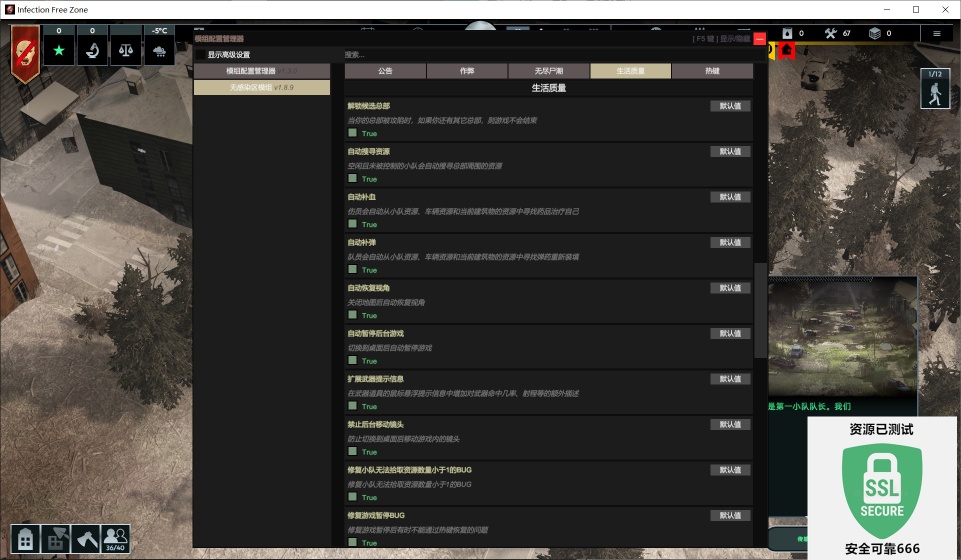Switch to the 公告 tab
Screen dimensions: 961x560
coord(386,71)
